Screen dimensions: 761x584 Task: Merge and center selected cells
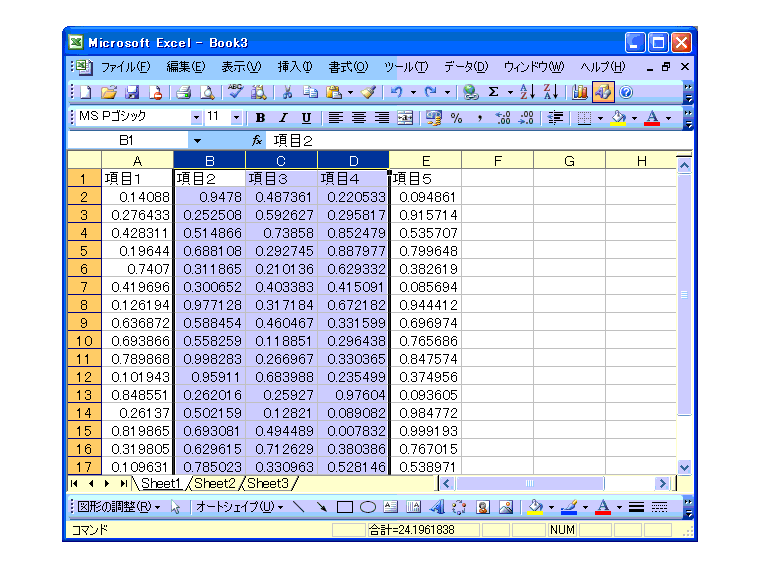405,118
